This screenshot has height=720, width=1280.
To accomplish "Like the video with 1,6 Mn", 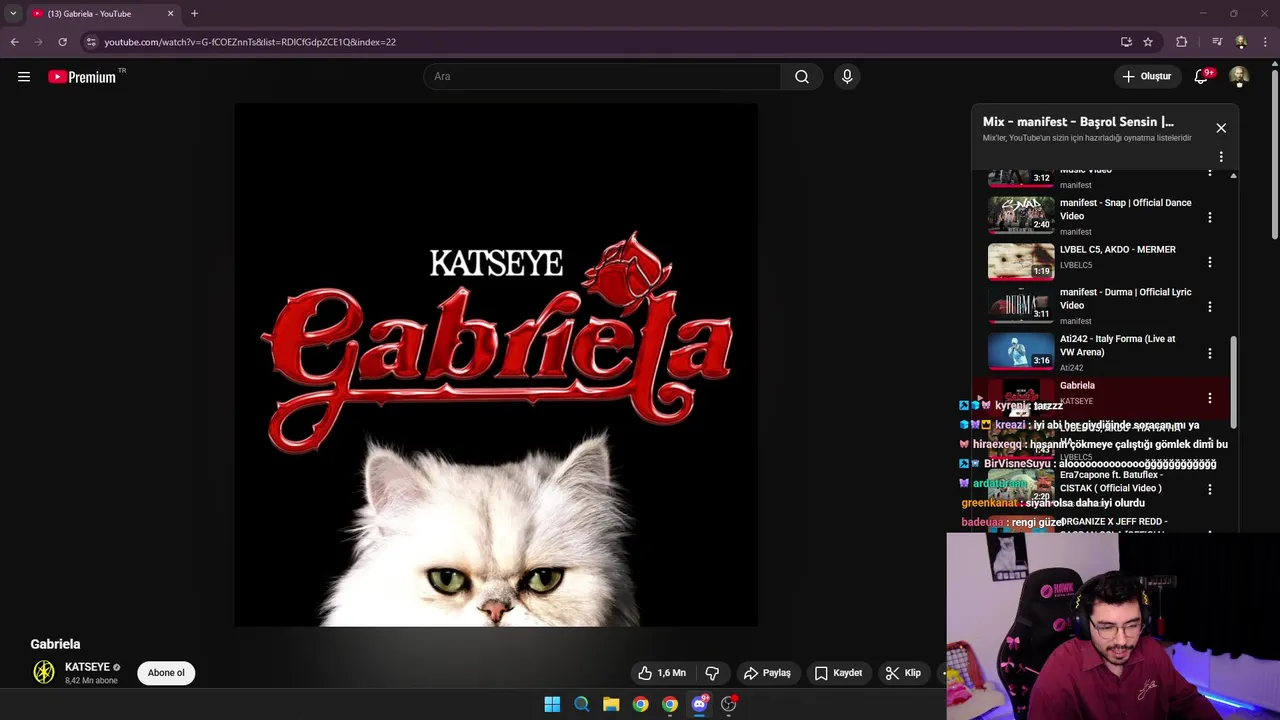I will (662, 673).
